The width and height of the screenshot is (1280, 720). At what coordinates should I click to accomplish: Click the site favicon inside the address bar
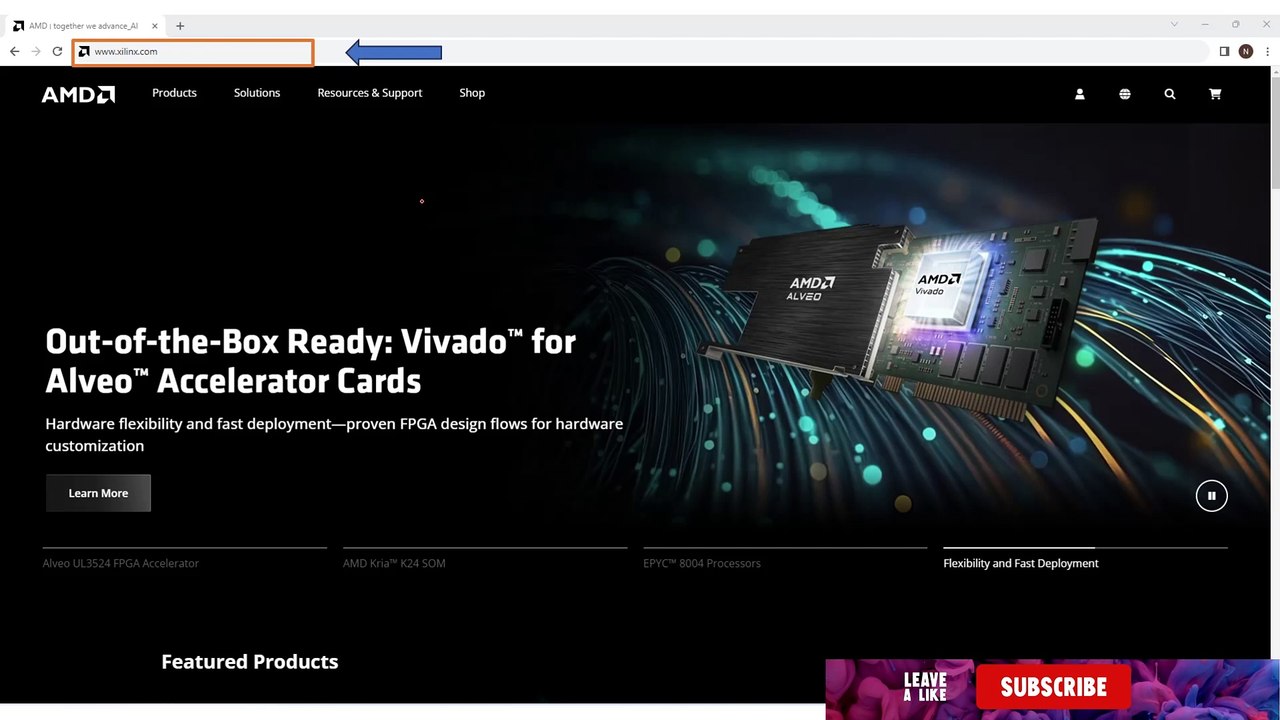tap(84, 51)
